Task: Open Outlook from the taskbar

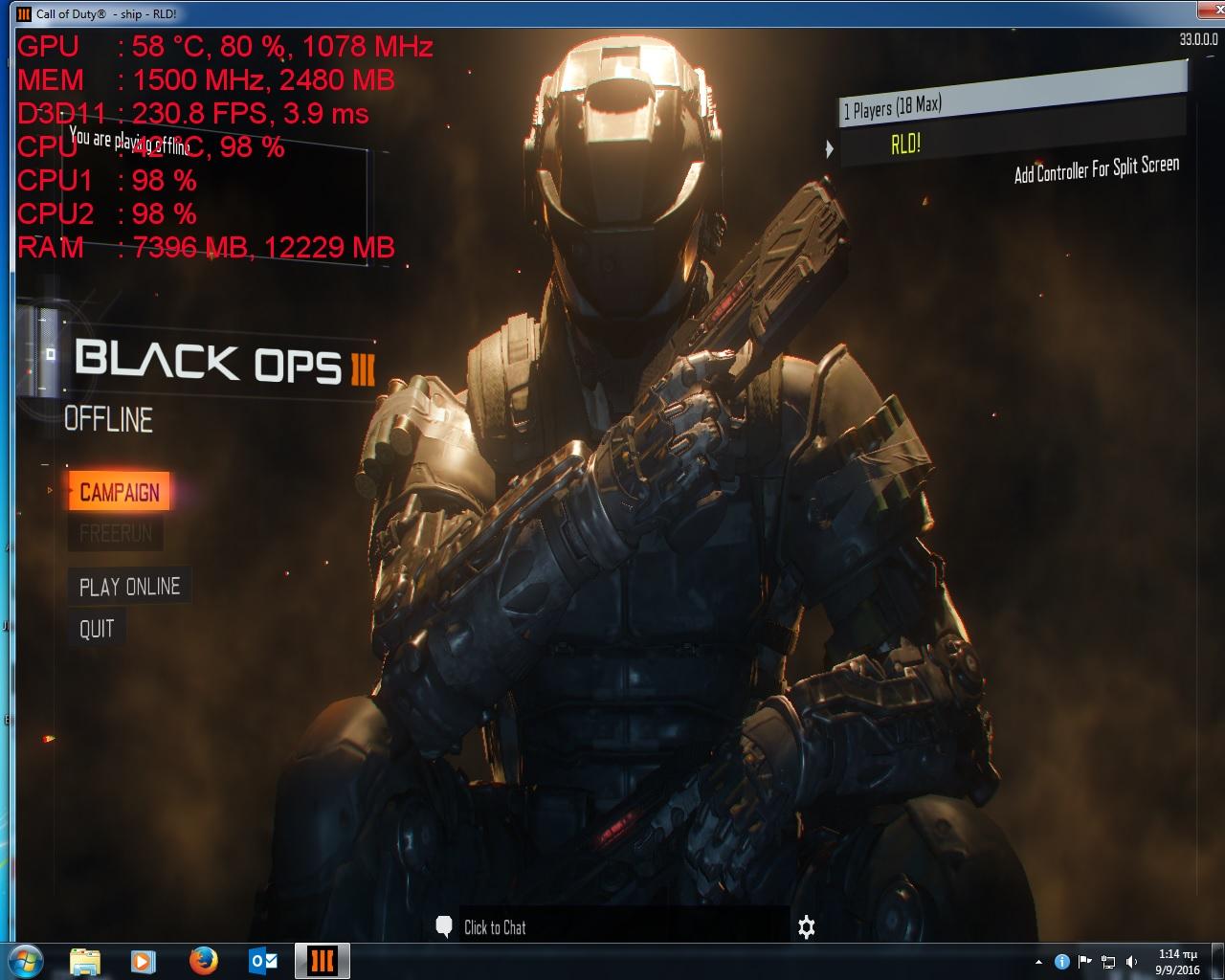Action: click(x=262, y=961)
